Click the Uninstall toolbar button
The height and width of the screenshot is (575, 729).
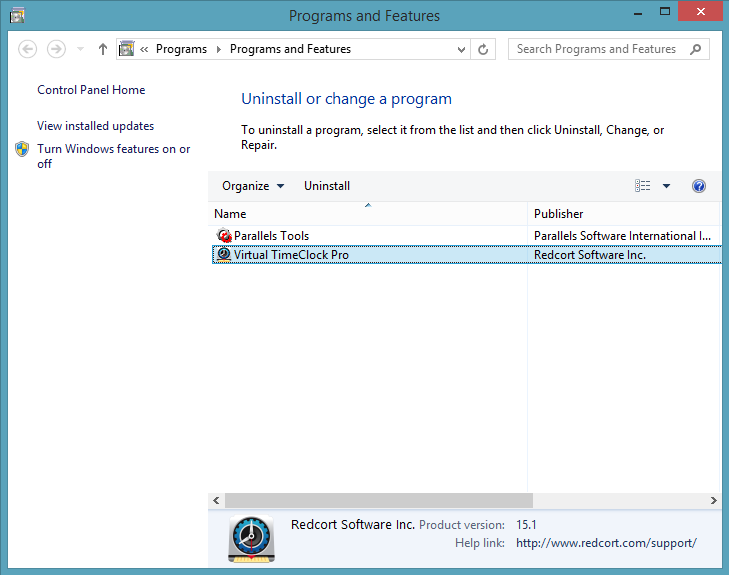(327, 186)
